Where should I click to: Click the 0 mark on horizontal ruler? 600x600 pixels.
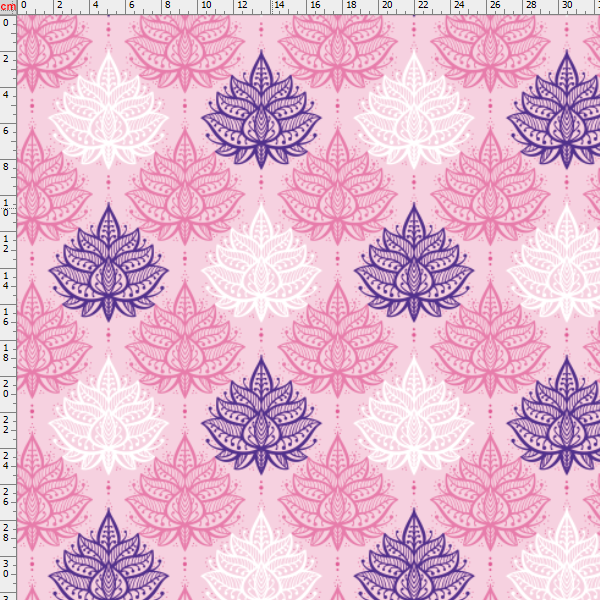click(24, 5)
